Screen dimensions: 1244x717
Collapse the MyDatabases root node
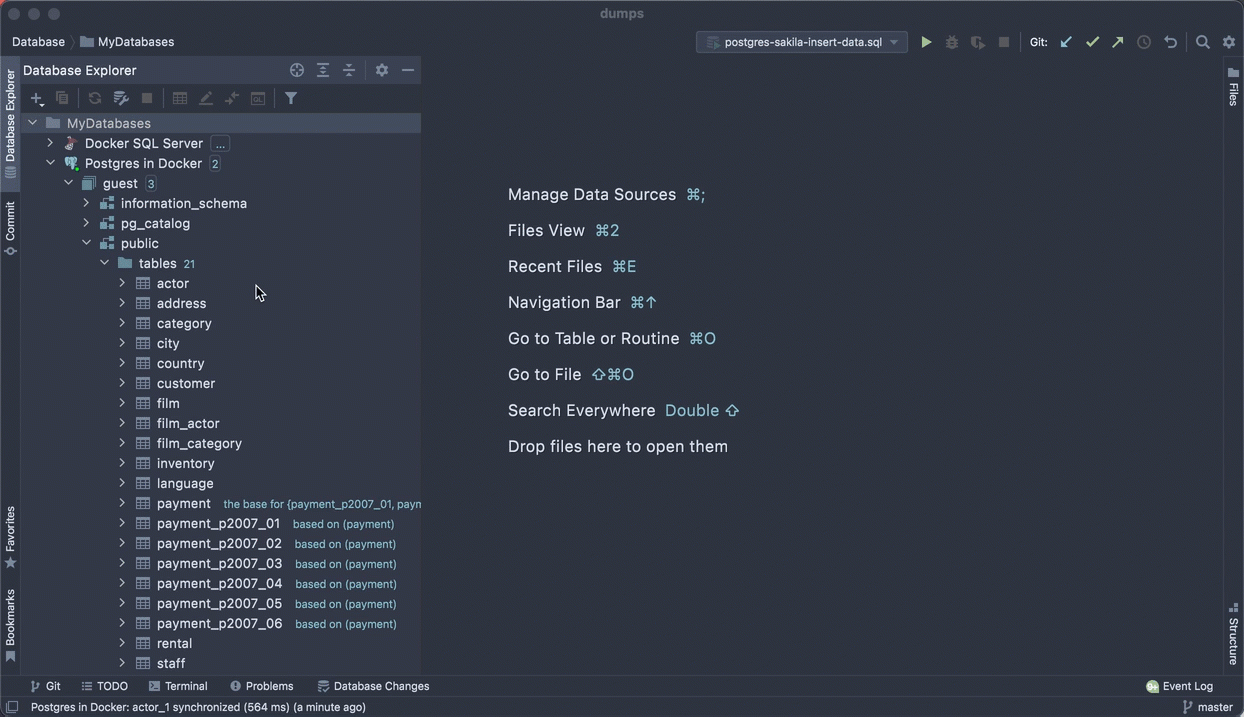[33, 123]
